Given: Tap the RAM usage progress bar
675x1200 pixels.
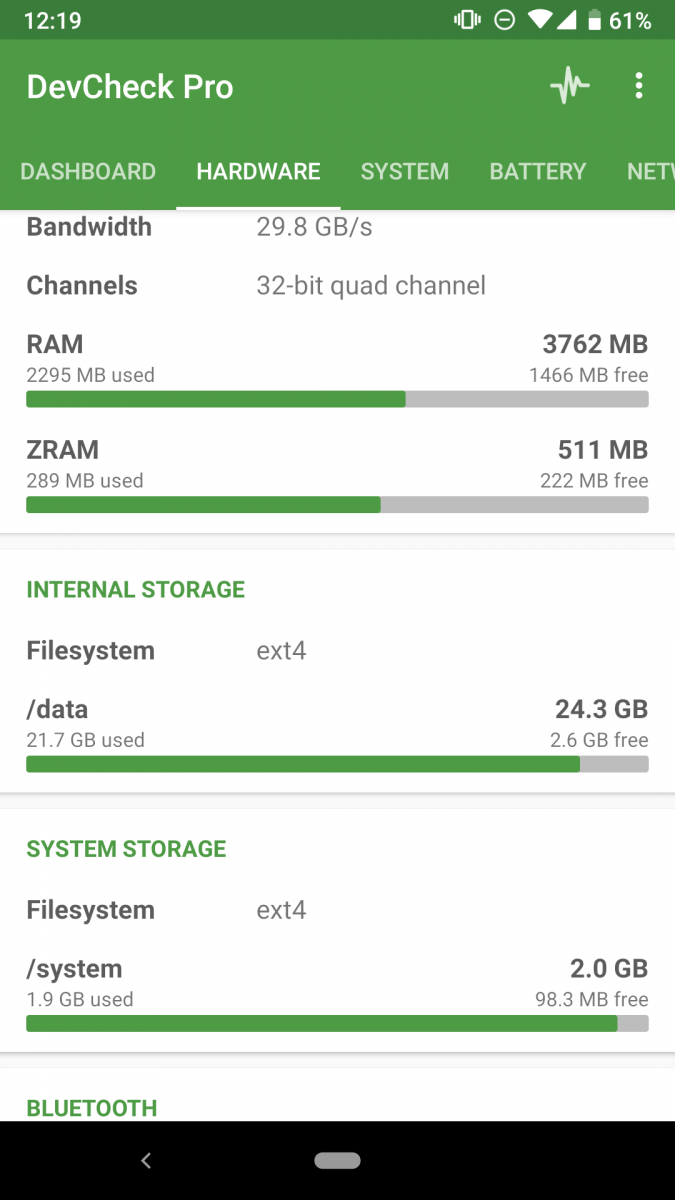Looking at the screenshot, I should tap(337, 398).
